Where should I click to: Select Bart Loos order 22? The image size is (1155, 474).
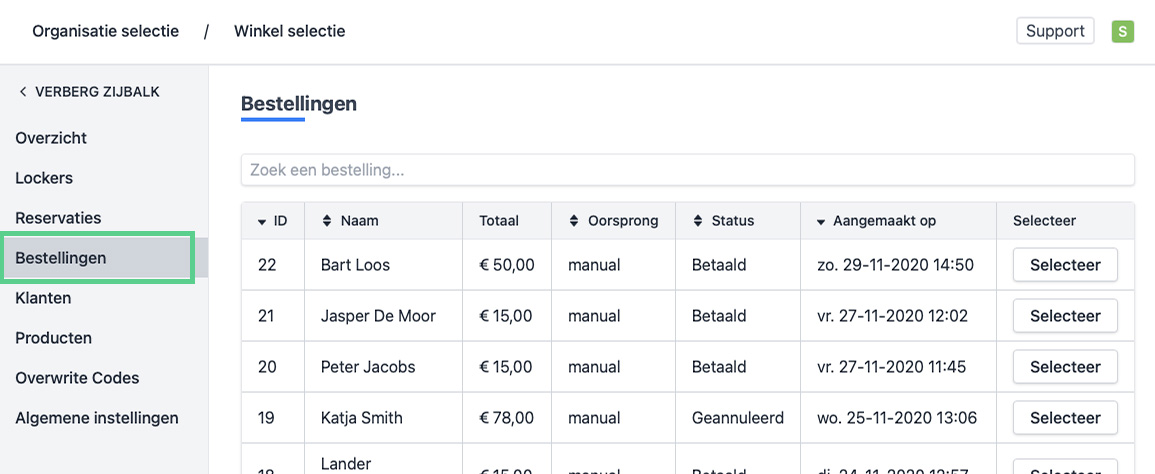pyautogui.click(x=1065, y=265)
